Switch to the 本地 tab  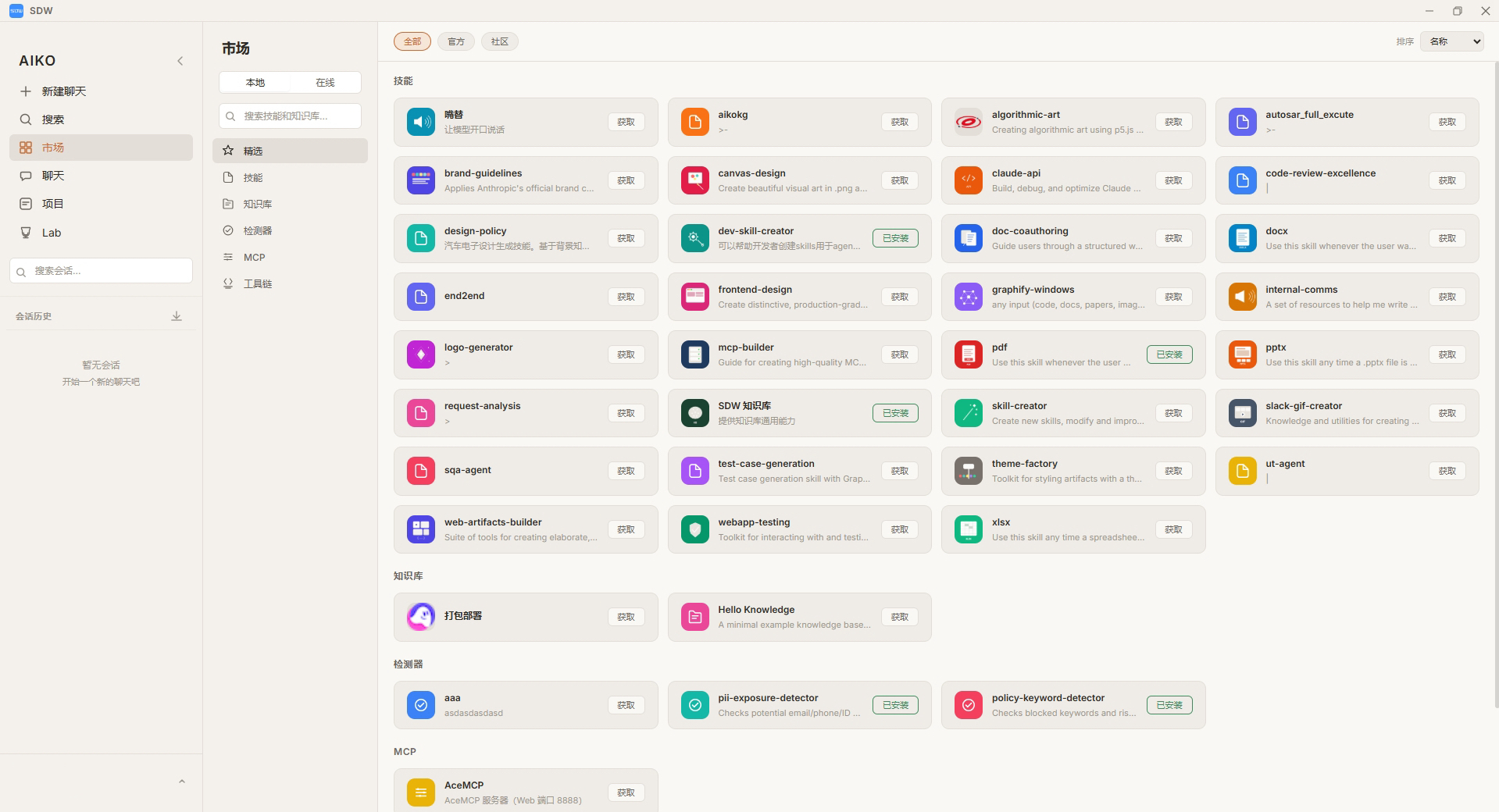[x=255, y=83]
